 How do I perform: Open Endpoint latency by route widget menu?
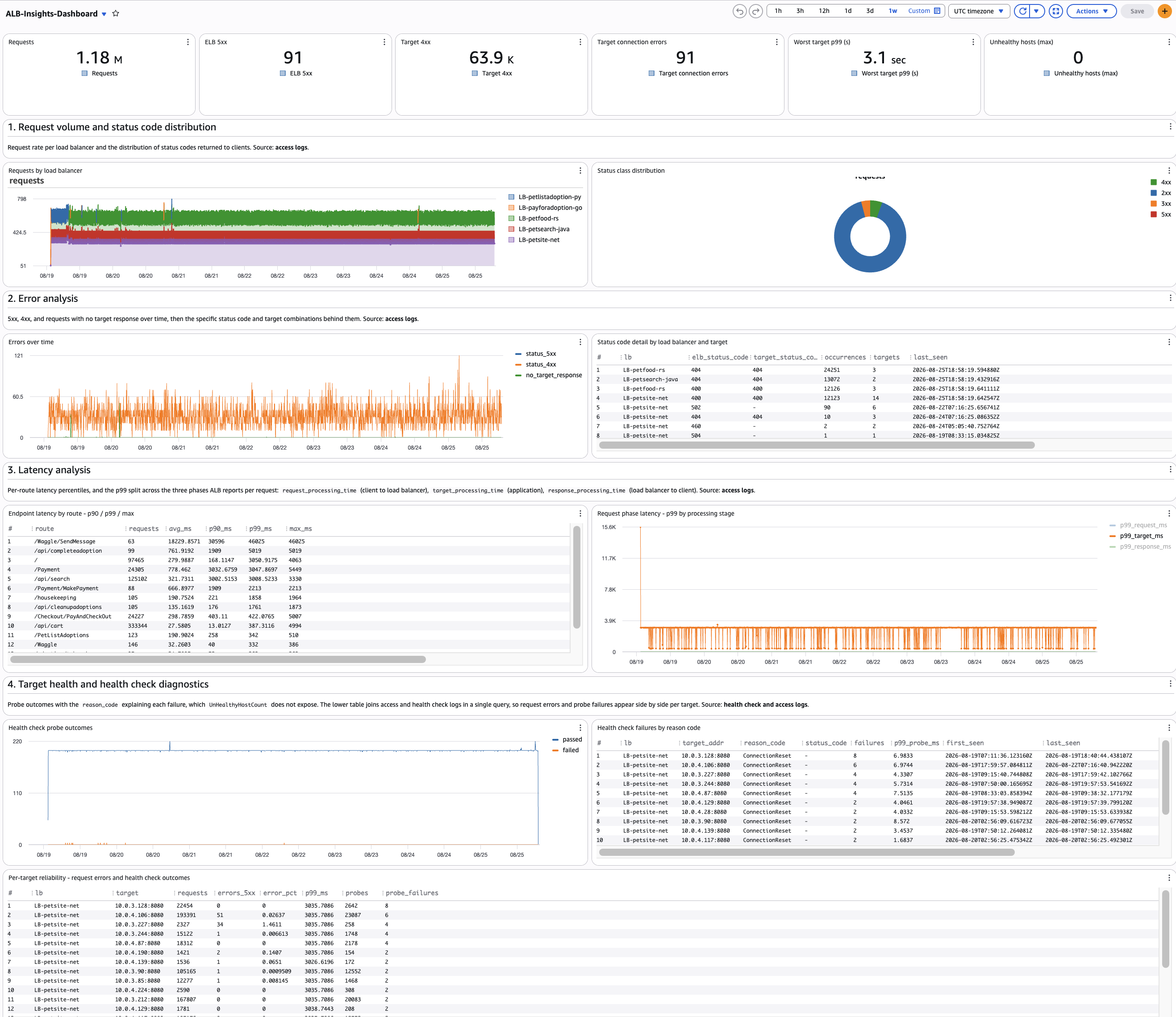click(580, 513)
